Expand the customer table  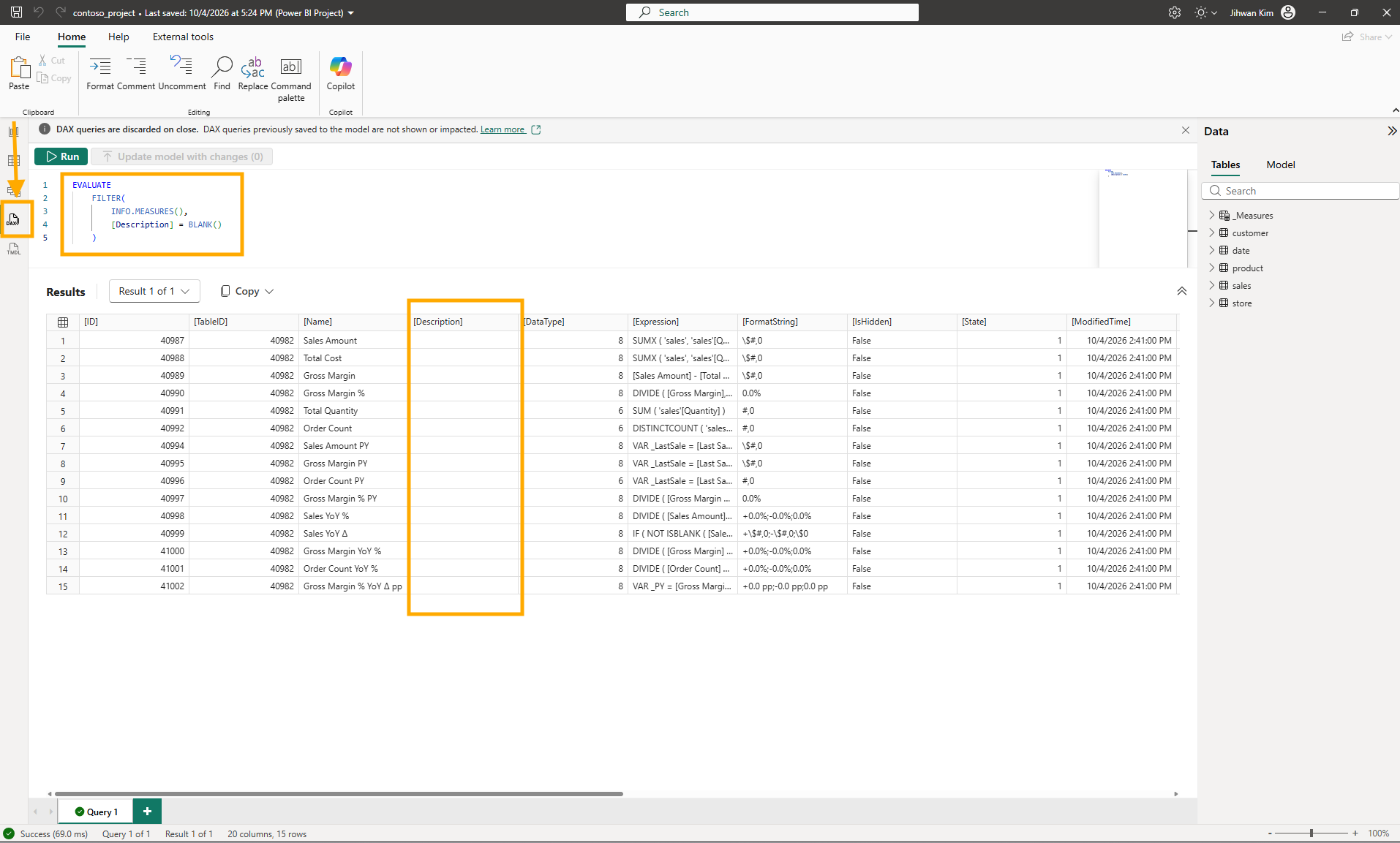pos(1211,233)
